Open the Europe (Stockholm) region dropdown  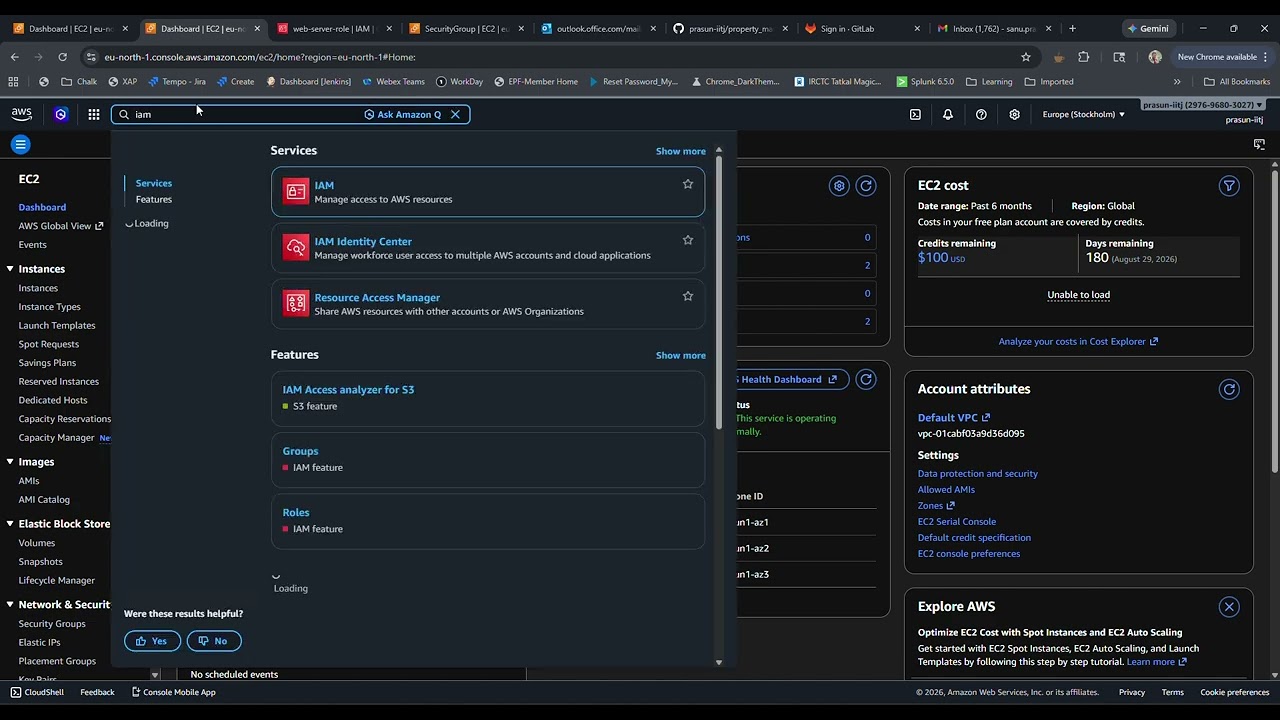click(x=1083, y=114)
